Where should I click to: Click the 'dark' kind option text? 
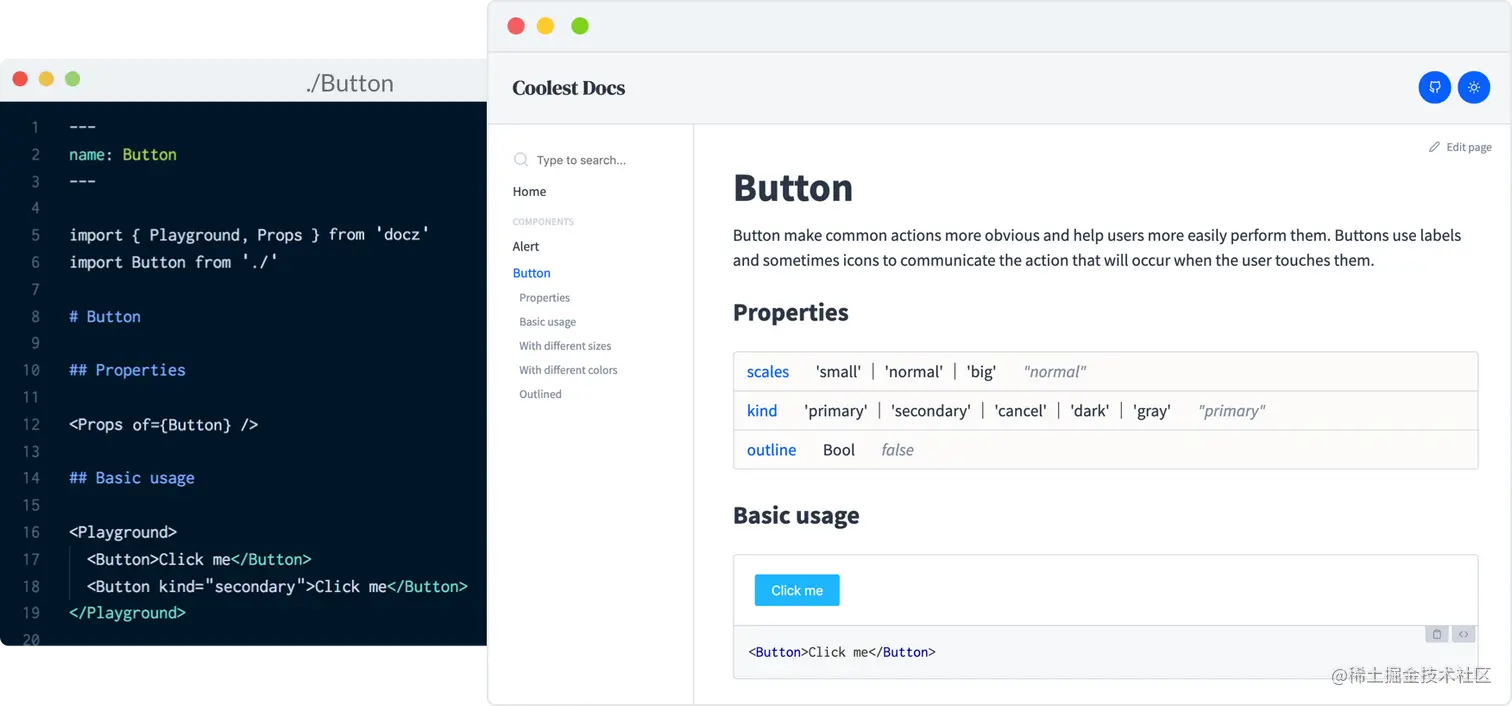point(1089,411)
